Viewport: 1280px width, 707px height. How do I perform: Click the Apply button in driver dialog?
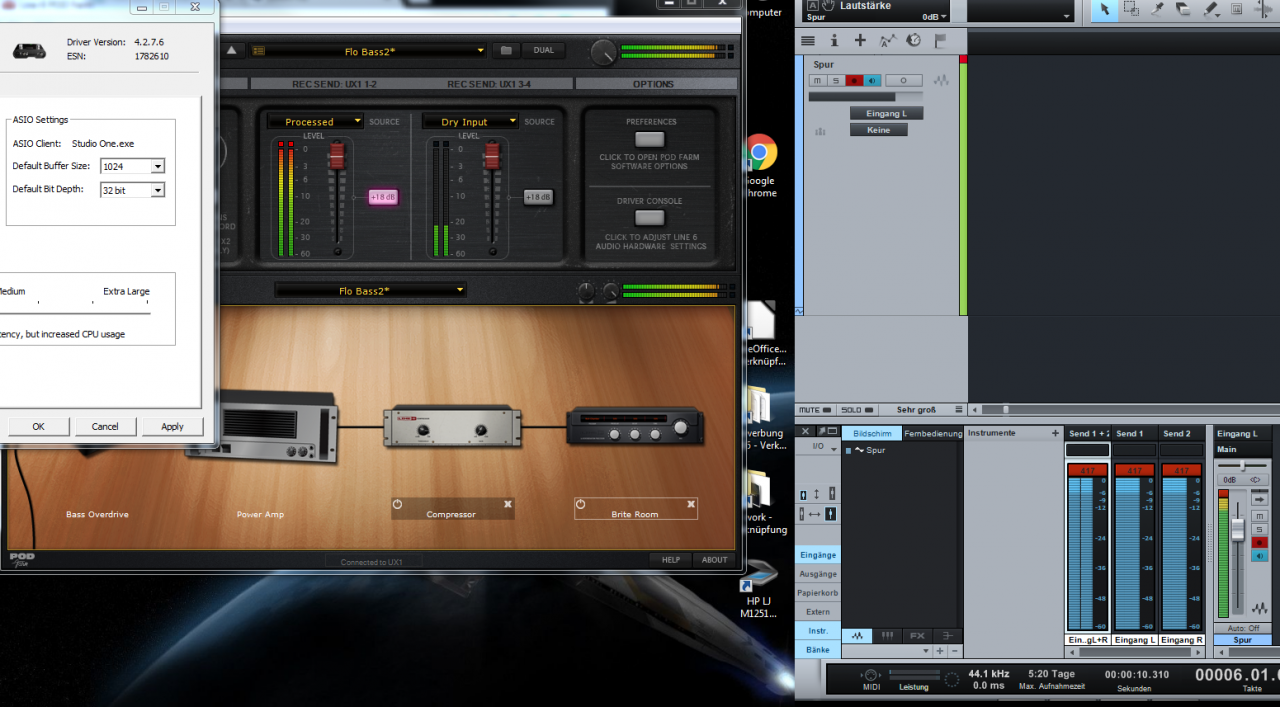[x=172, y=426]
